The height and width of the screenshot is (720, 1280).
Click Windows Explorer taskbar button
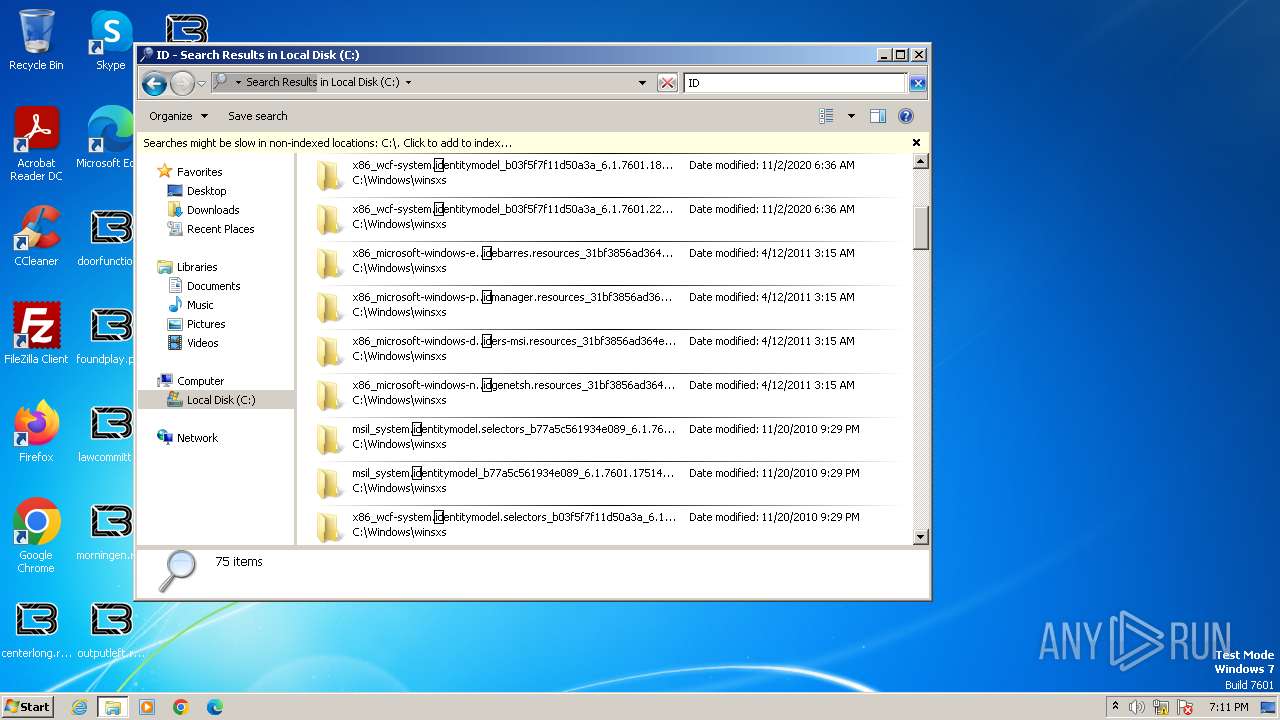tap(113, 707)
